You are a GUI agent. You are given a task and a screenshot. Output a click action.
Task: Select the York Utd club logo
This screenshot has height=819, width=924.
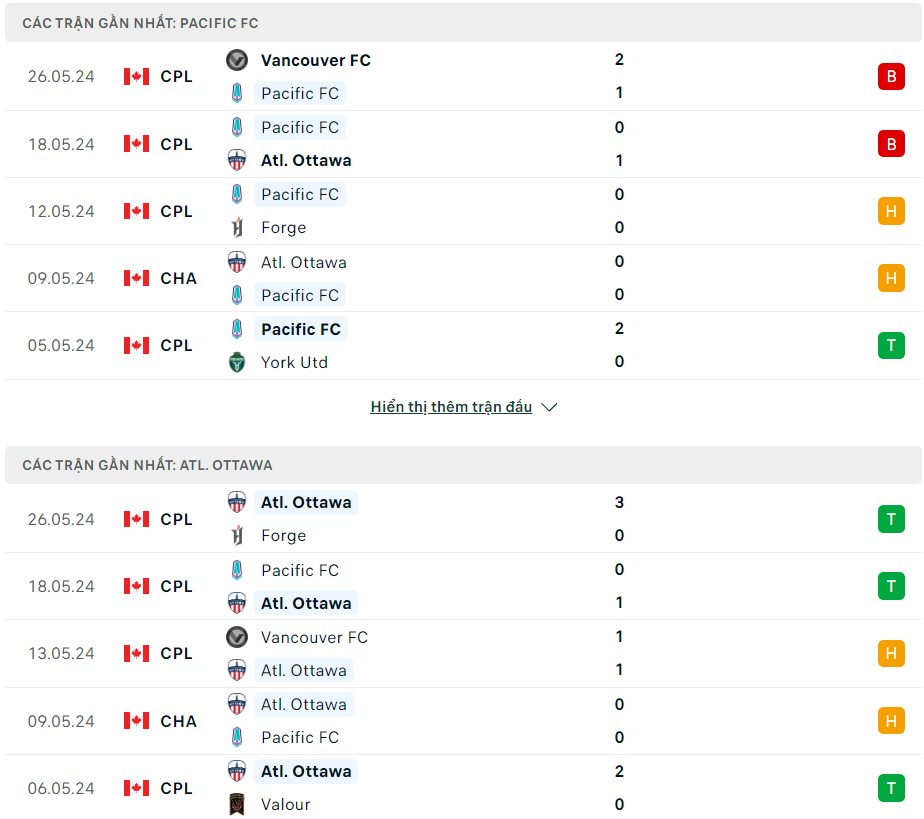click(237, 362)
